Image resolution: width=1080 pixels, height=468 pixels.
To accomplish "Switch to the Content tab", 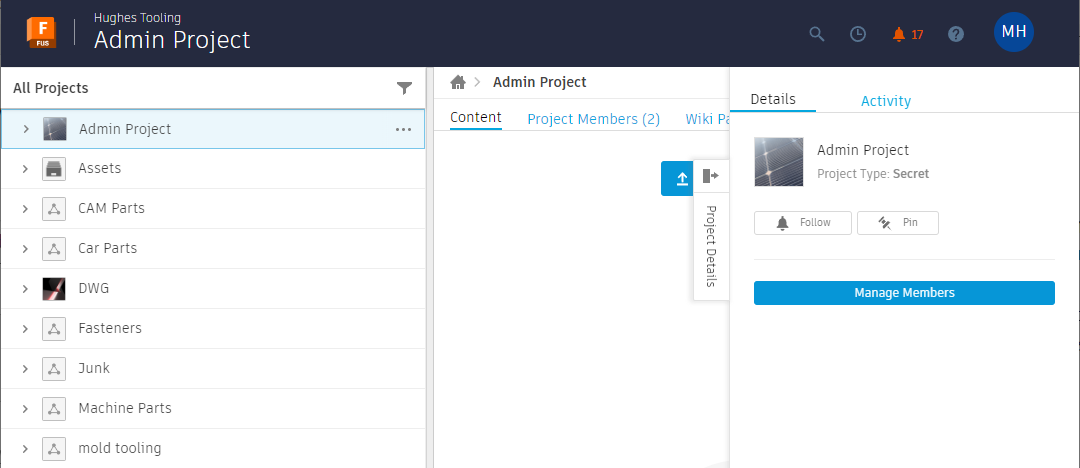I will coord(475,118).
